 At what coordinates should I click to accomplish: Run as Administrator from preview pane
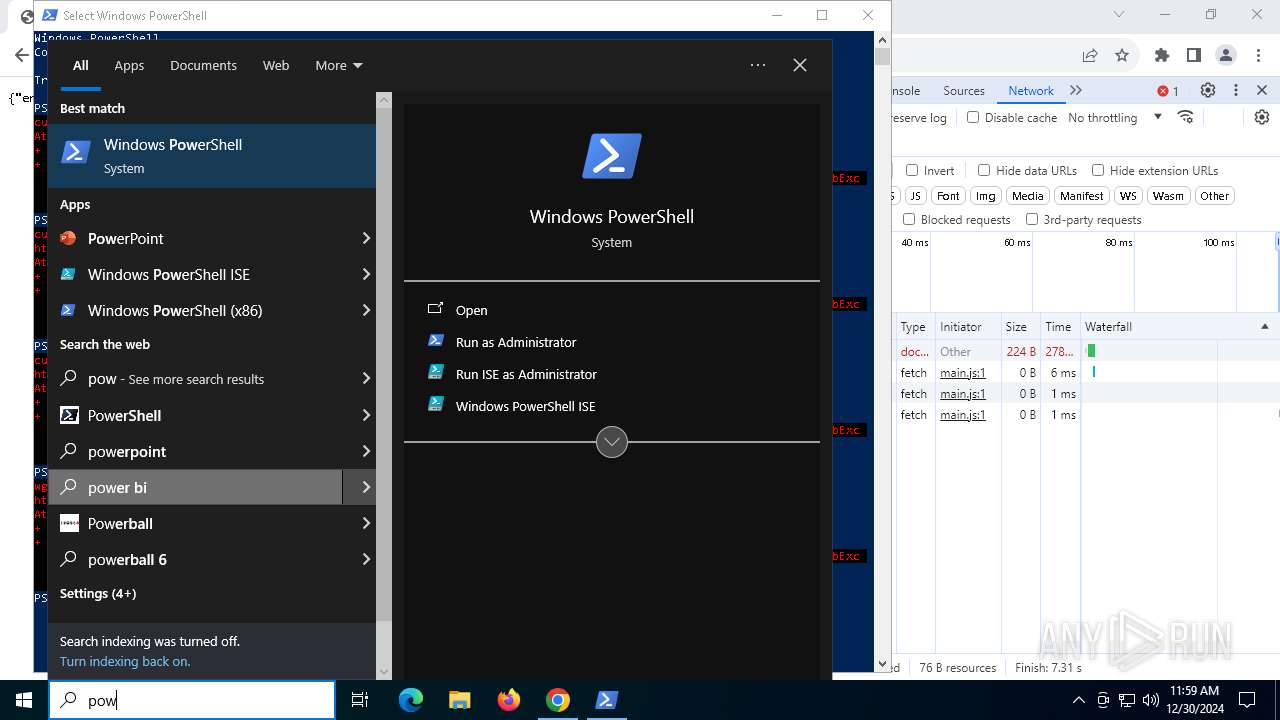coord(515,342)
